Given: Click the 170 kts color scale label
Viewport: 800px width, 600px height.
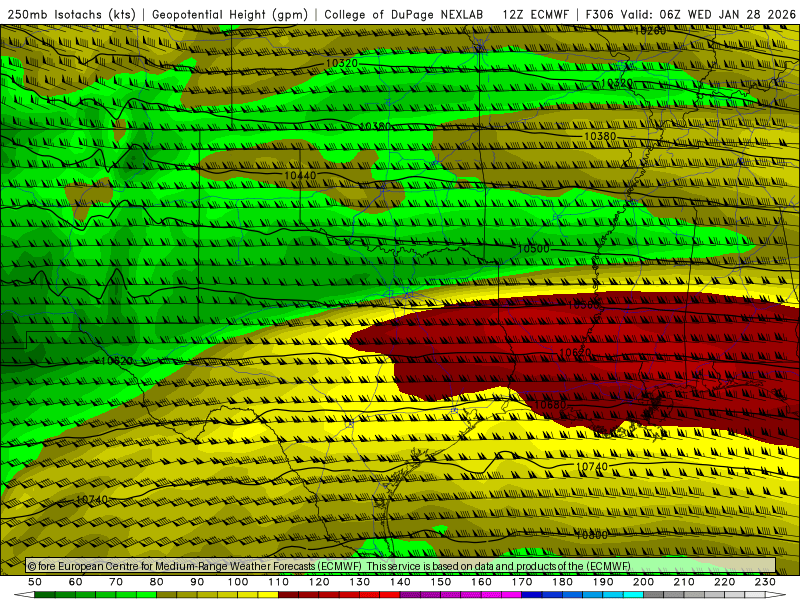Looking at the screenshot, I should [x=522, y=582].
